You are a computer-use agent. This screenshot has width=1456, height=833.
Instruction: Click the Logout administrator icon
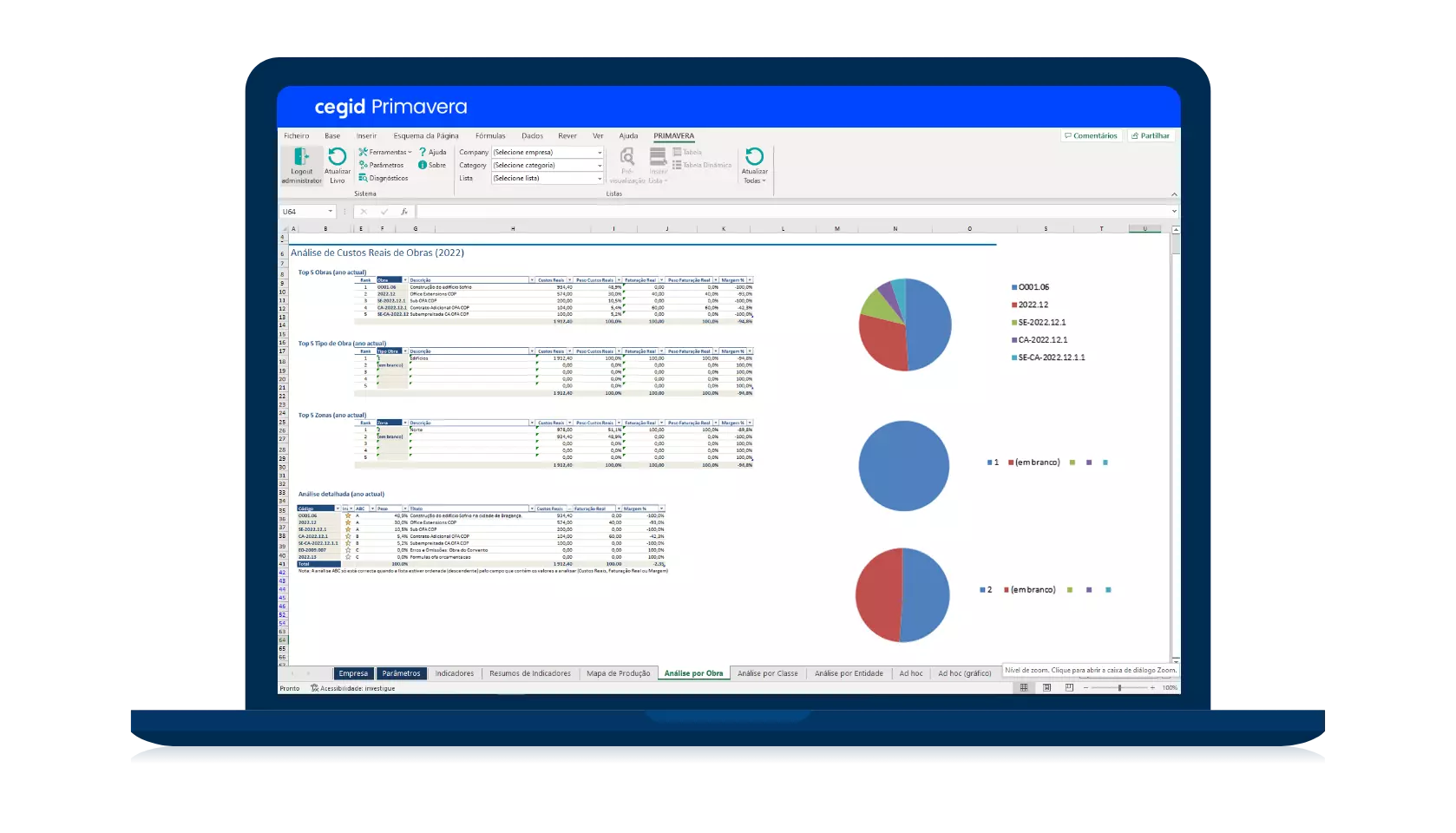(x=301, y=157)
